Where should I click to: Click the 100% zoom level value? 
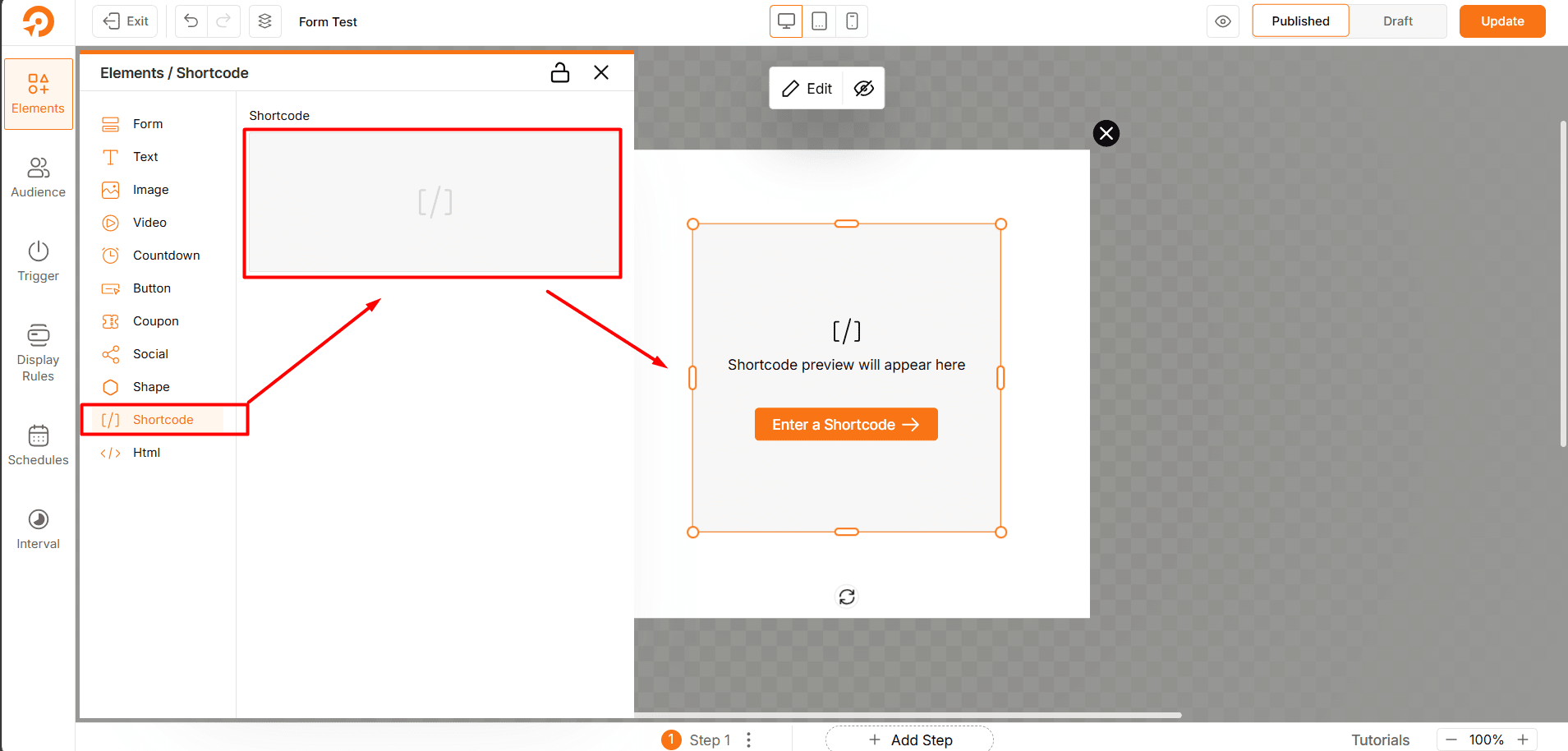click(1487, 739)
